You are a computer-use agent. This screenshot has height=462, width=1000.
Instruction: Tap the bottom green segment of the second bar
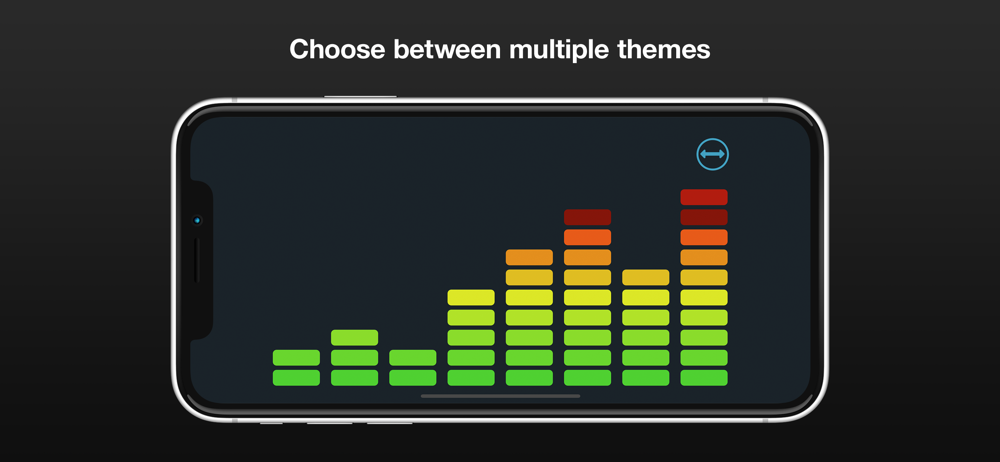[x=354, y=377]
